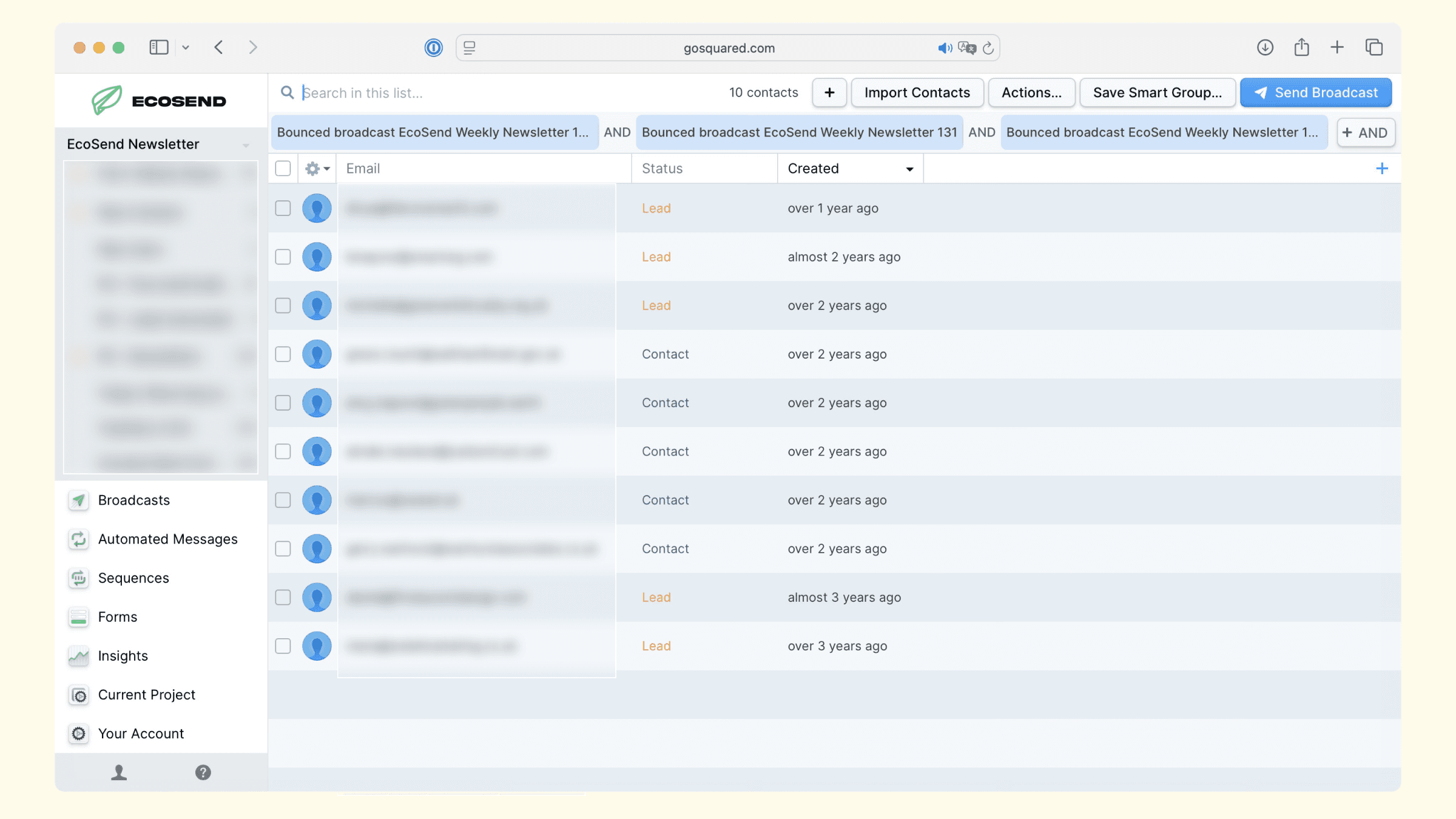Screen dimensions: 1456x819
Task: Tick the select-all checkbox in header
Action: (283, 168)
